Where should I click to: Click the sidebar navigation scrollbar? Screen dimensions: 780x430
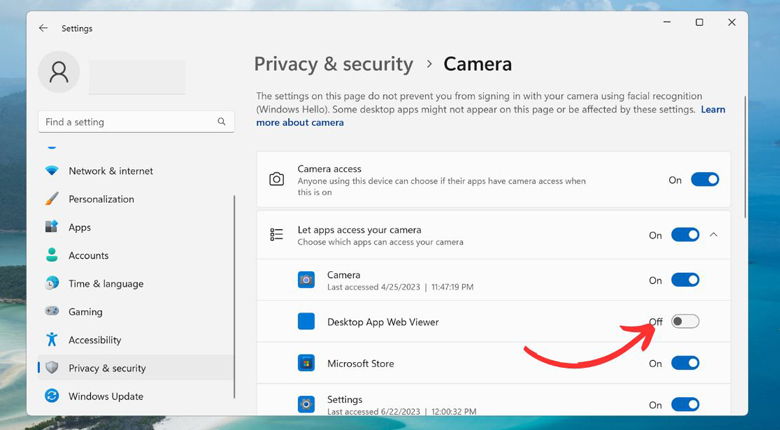coord(234,297)
